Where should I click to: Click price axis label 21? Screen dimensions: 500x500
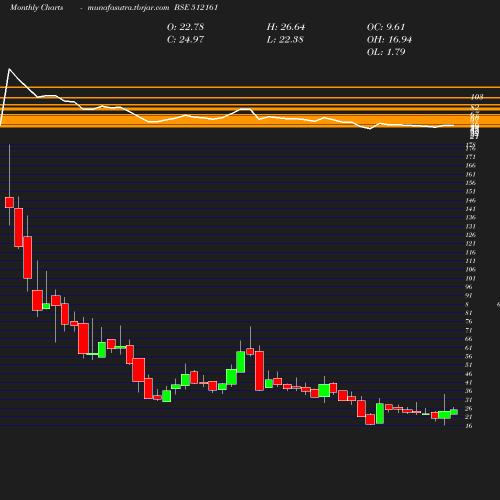pos(469,417)
